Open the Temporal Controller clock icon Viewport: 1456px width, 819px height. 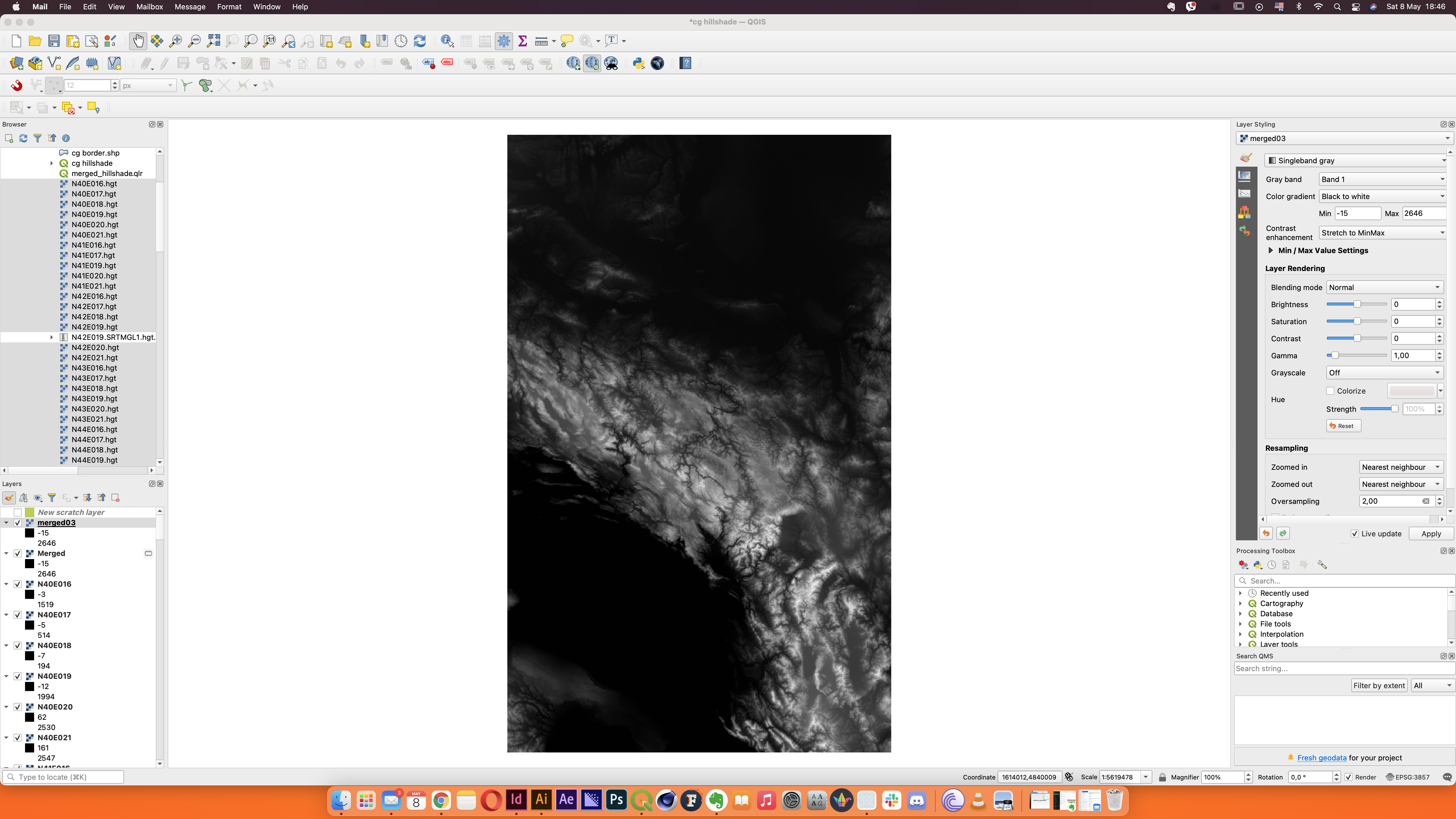tap(401, 41)
